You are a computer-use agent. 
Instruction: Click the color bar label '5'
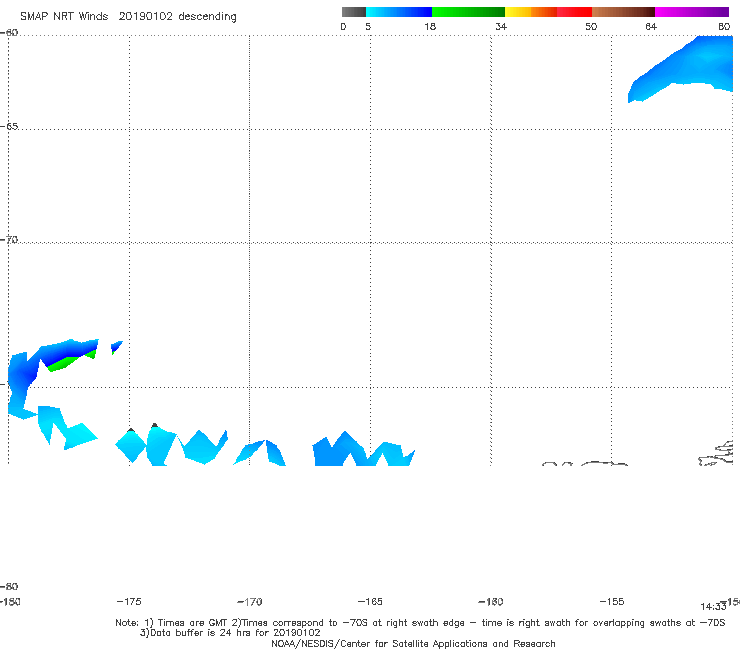[x=368, y=26]
